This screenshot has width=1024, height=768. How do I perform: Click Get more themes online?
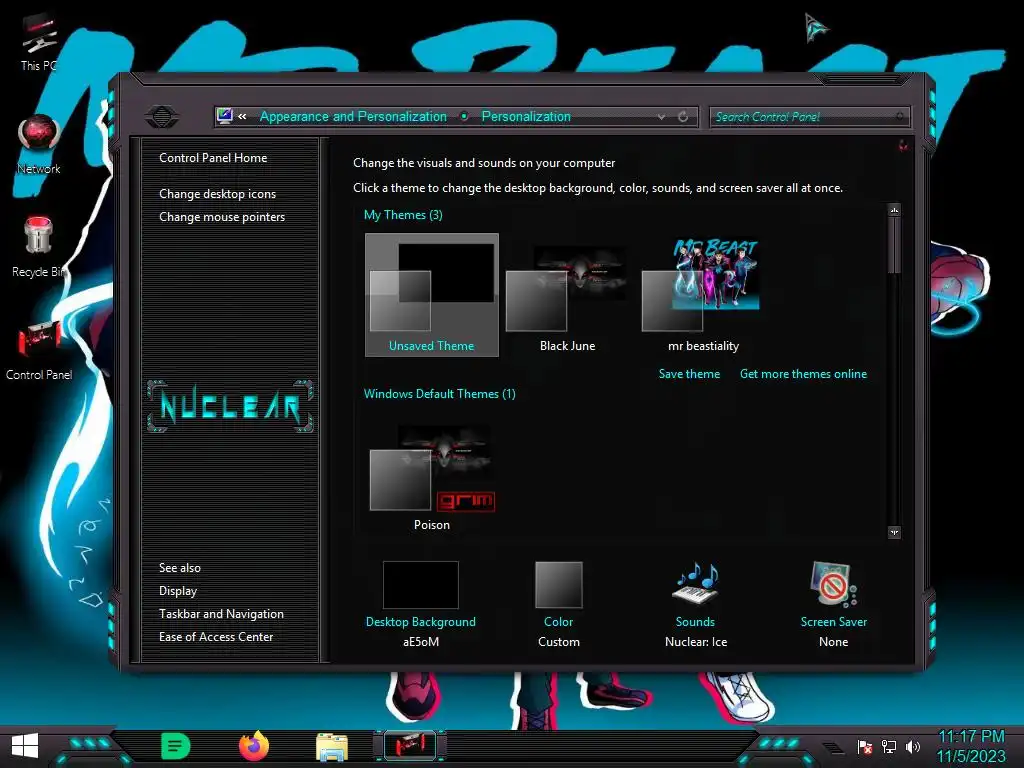[803, 374]
